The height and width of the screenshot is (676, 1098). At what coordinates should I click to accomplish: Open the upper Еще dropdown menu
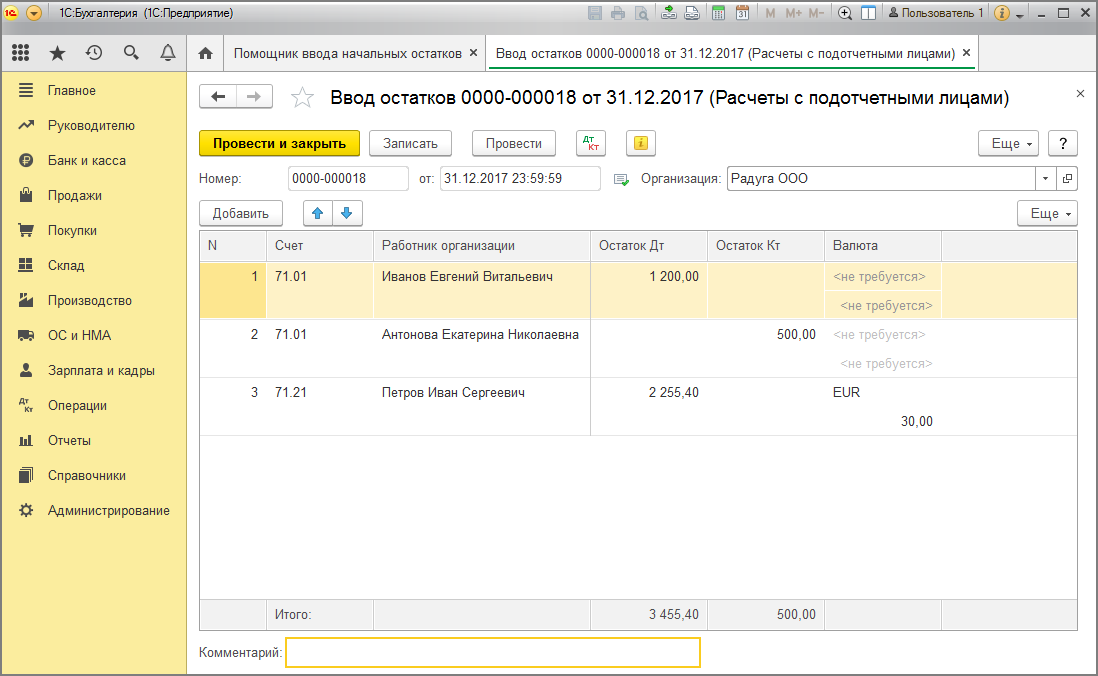click(x=1008, y=143)
